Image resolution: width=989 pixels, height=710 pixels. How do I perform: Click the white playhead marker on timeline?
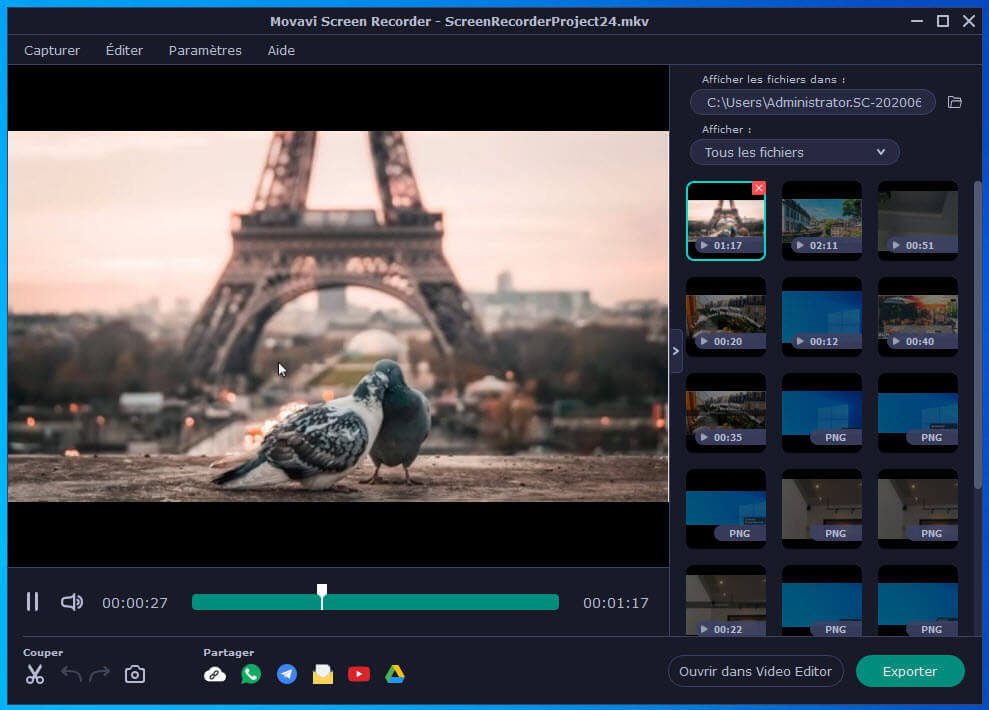[x=322, y=596]
